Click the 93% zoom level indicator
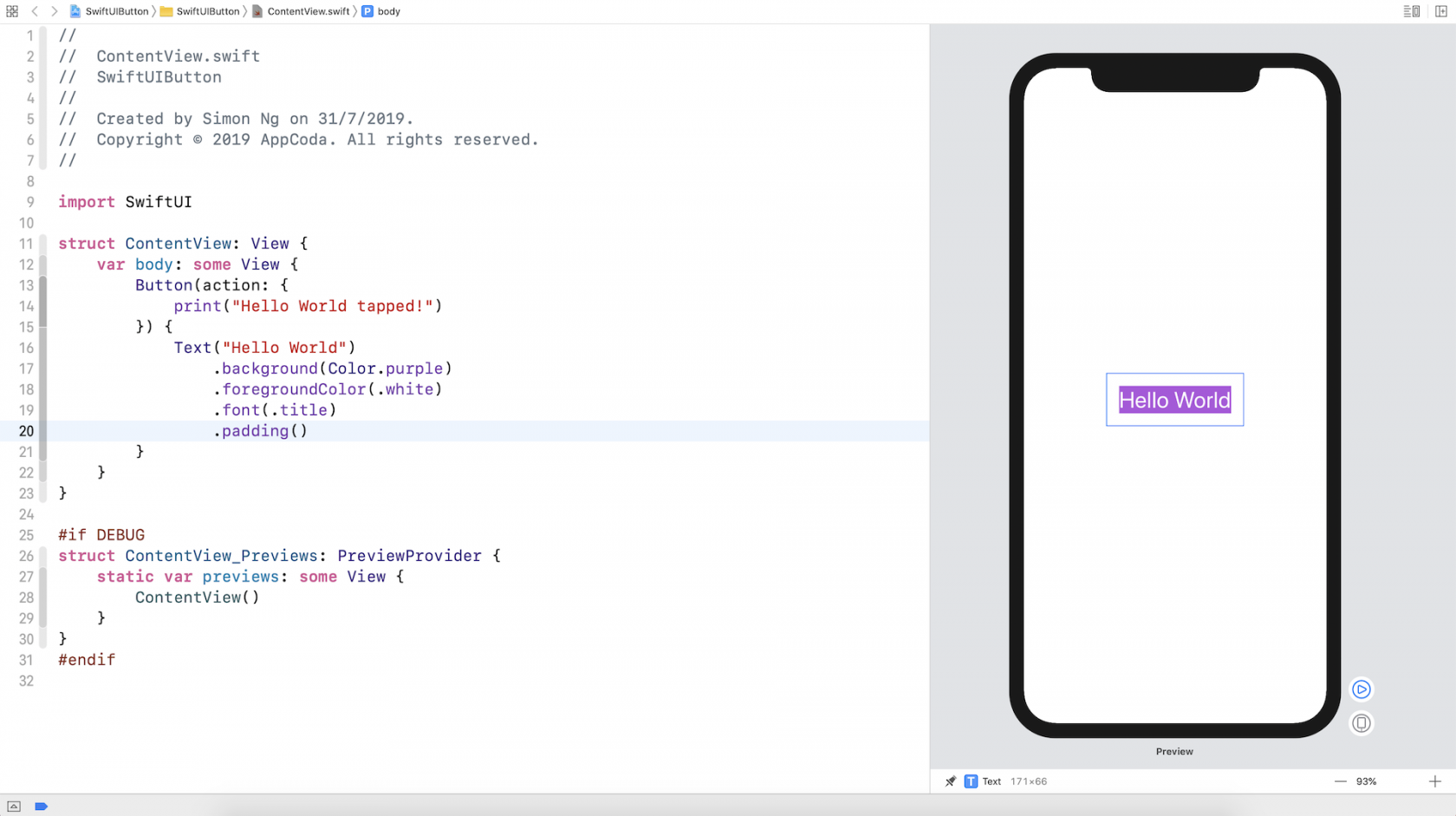 [x=1367, y=781]
